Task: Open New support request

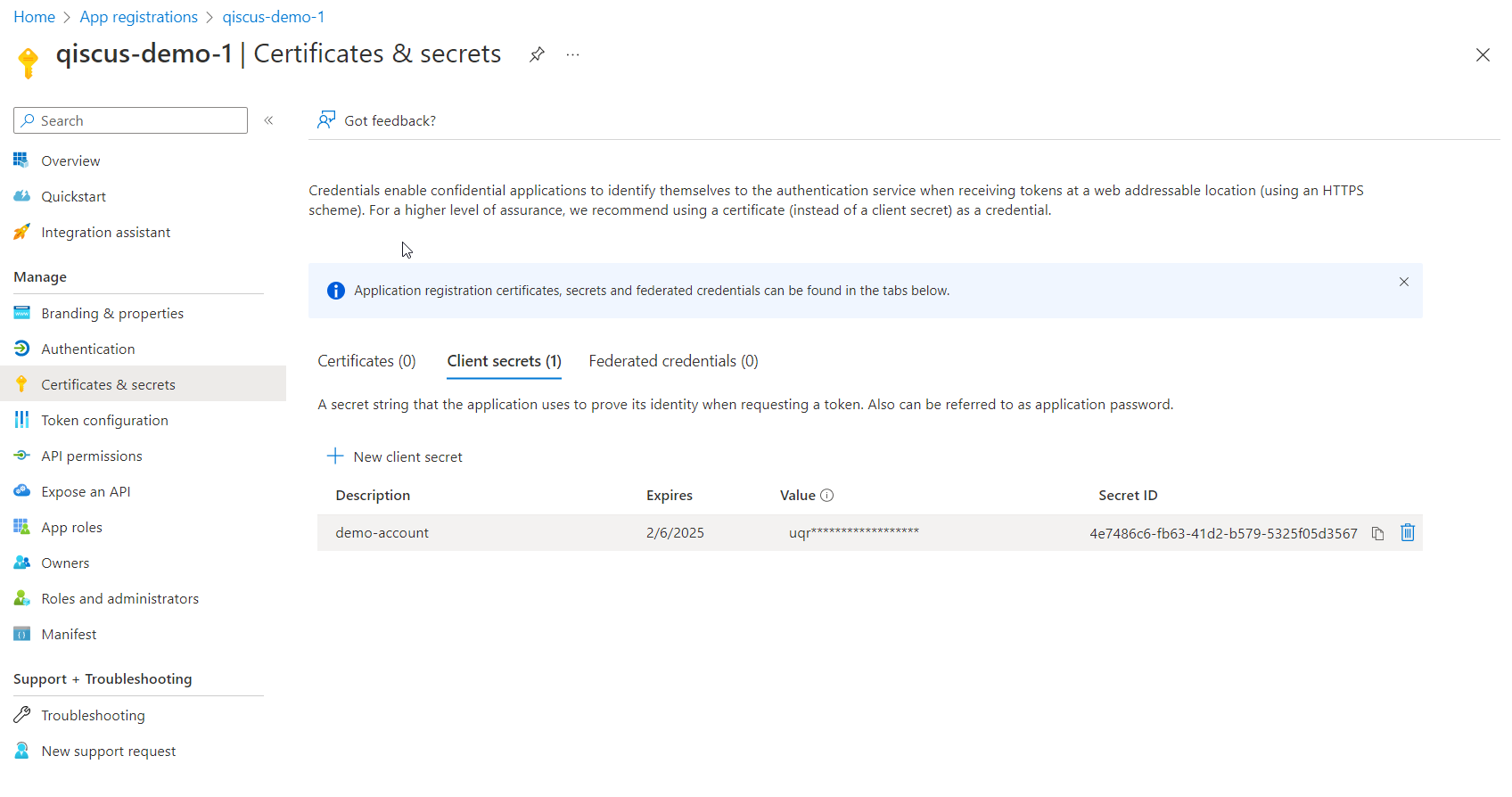Action: [108, 751]
